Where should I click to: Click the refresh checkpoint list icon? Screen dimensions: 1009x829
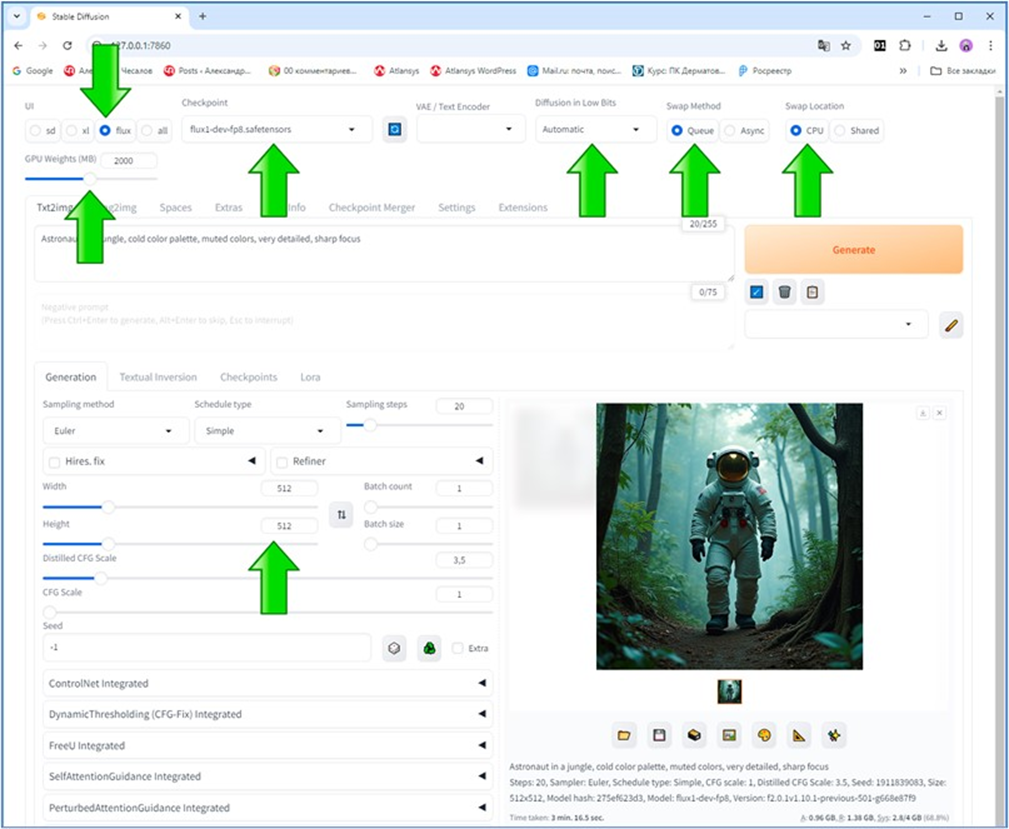pyautogui.click(x=395, y=130)
